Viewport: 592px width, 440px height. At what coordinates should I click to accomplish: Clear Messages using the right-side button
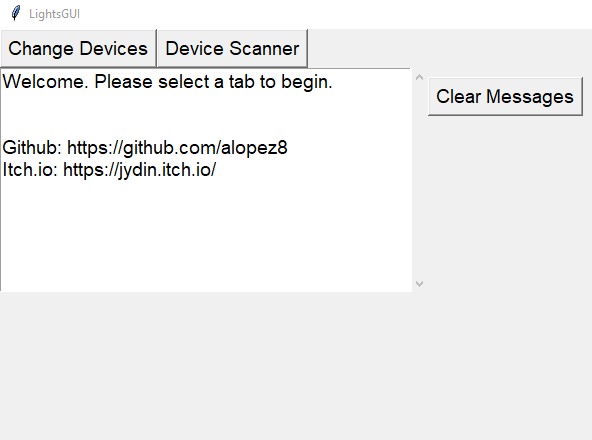click(x=505, y=96)
